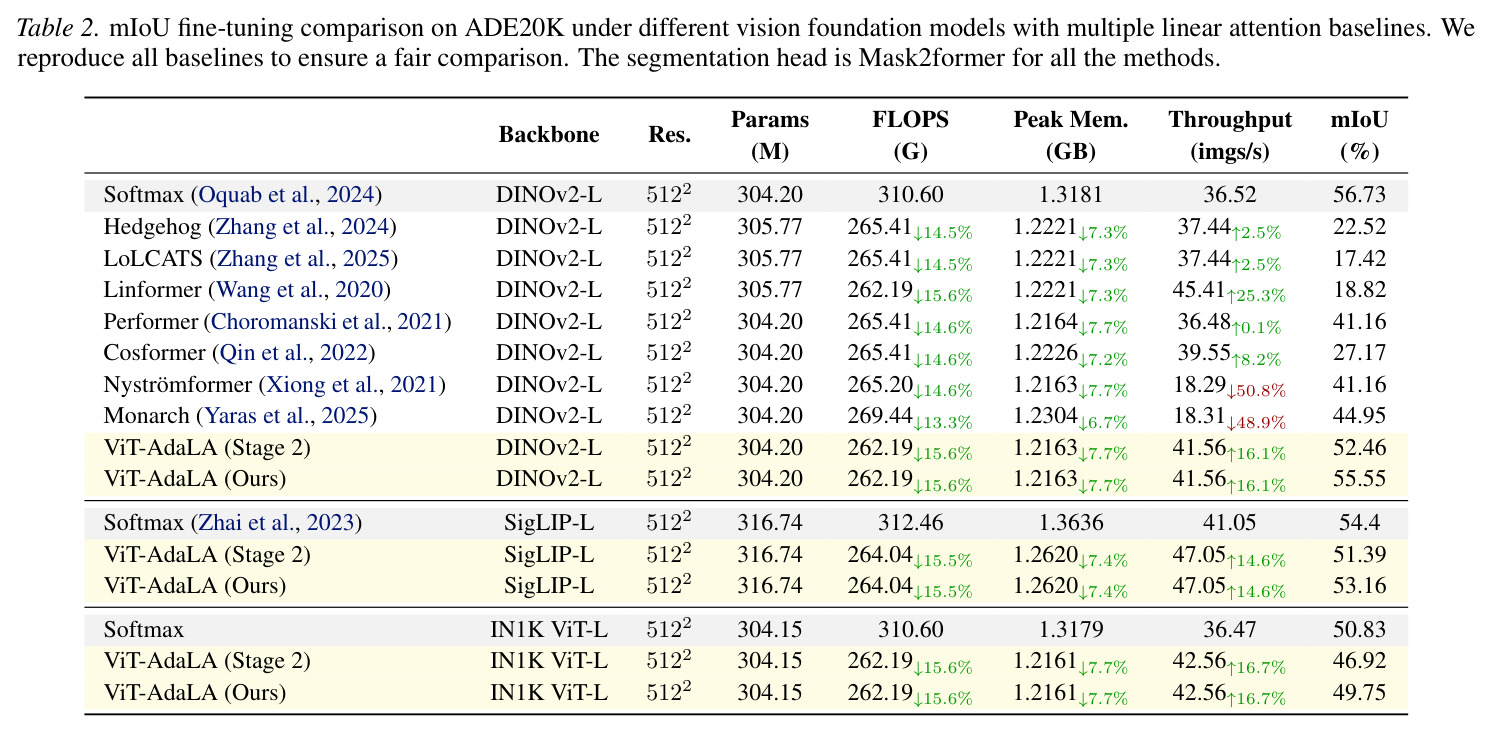Open the Xiong et al., 2021 citation
Image resolution: width=1491 pixels, height=732 pixels.
[x=352, y=385]
